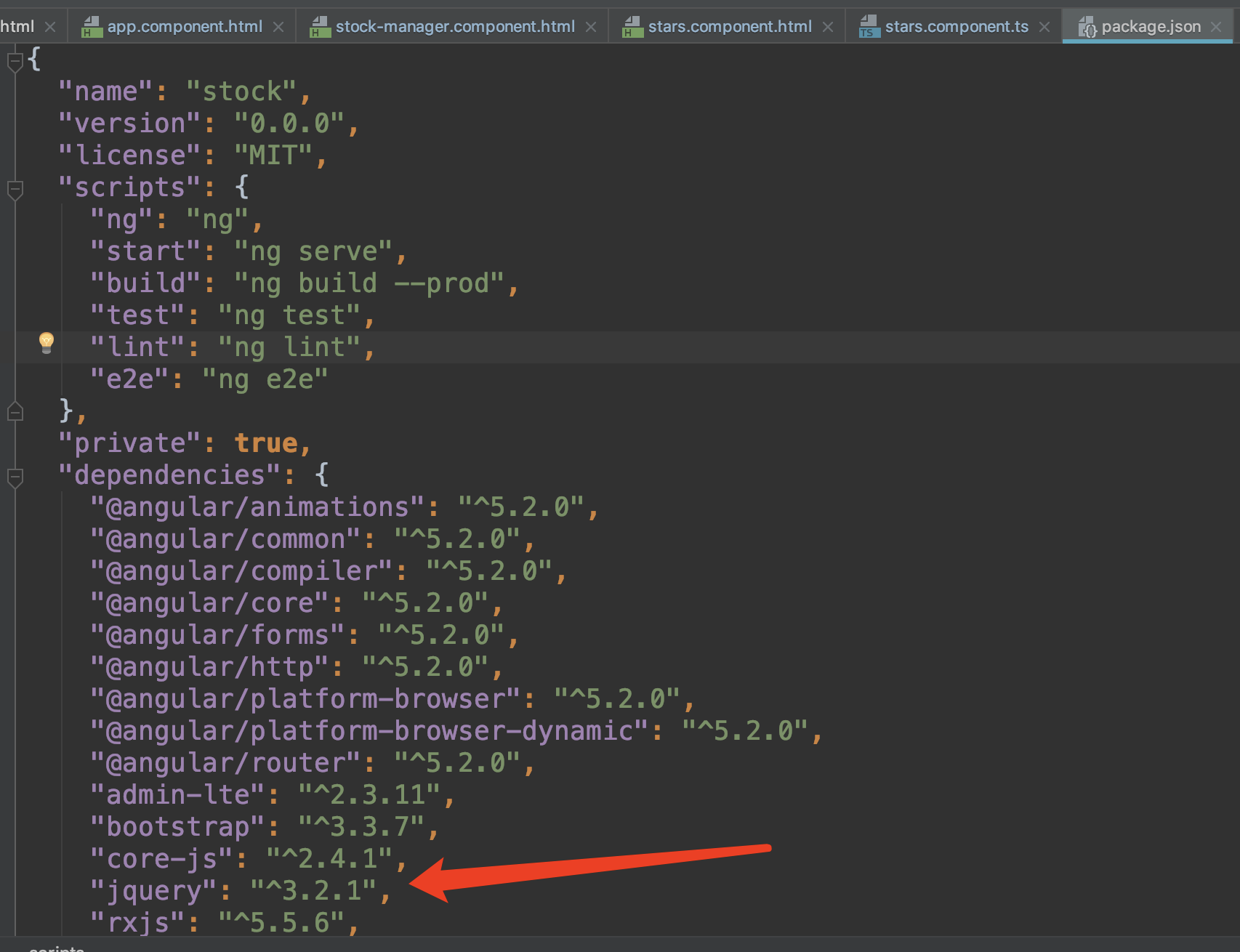Click the "jquery" dependency name
This screenshot has width=1240, height=952.
click(154, 891)
